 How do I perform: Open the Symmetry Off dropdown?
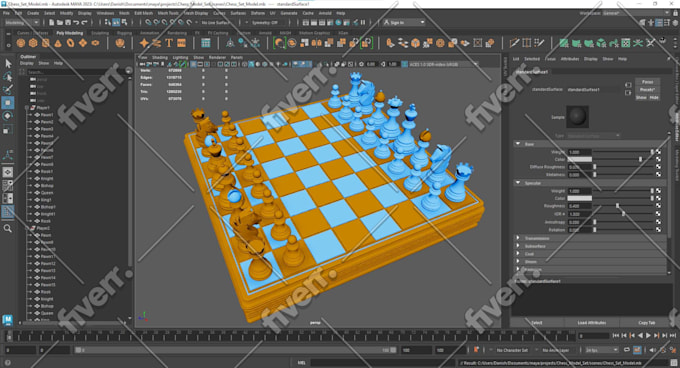[265, 23]
